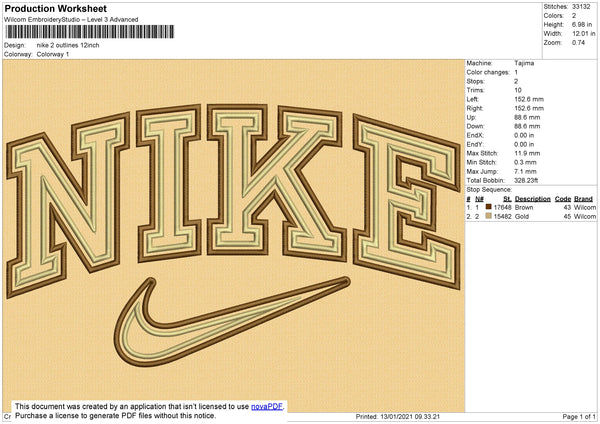Image resolution: width=600 pixels, height=424 pixels.
Task: Click the 'Color changes:' label
Action: [488, 72]
